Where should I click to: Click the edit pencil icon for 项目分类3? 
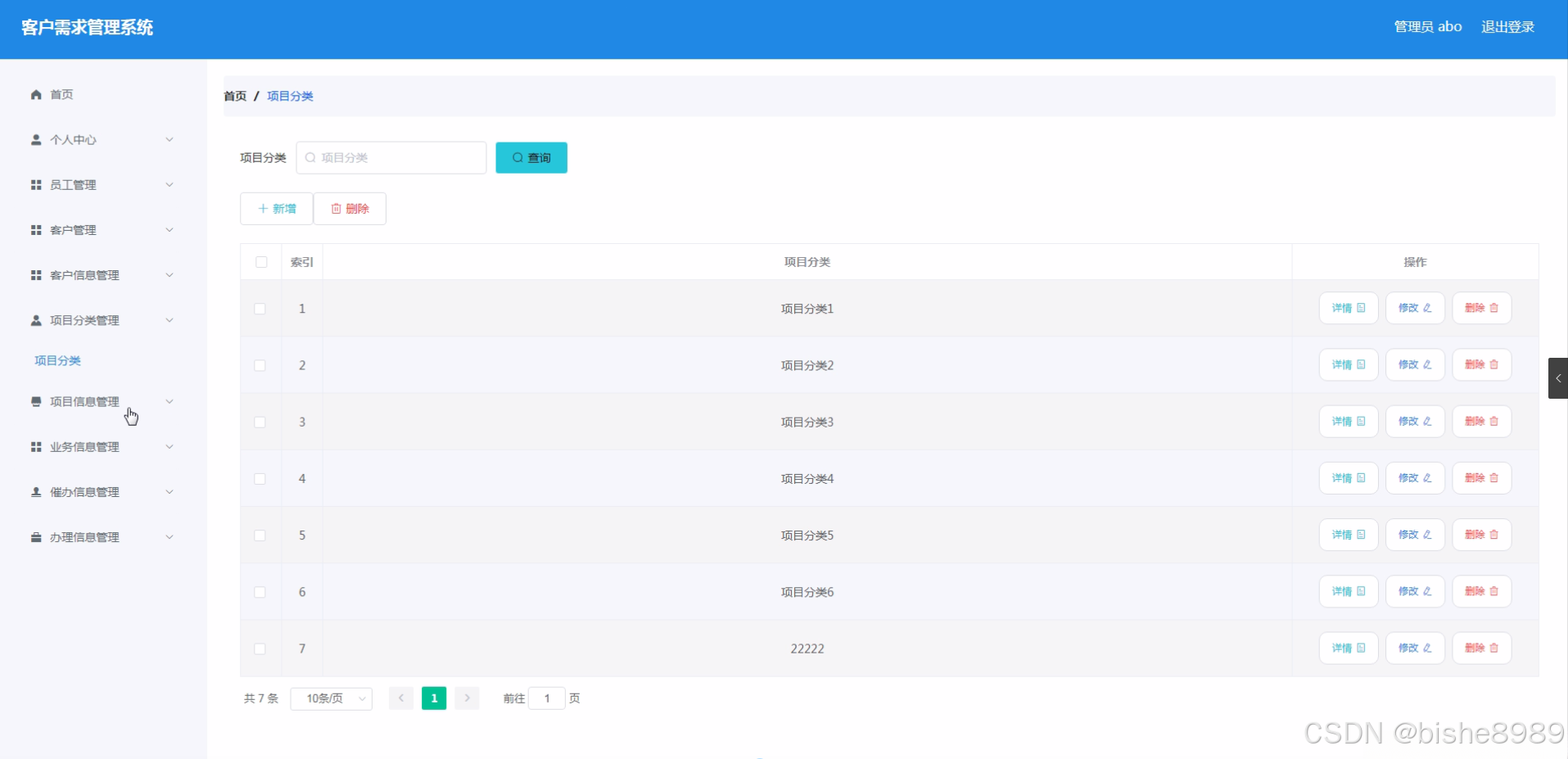click(1426, 421)
